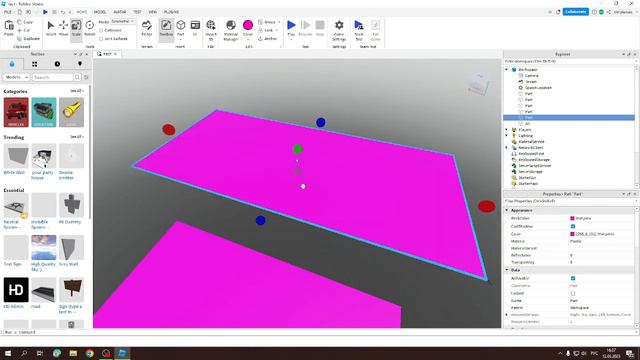Click the Anchor button

268,39
